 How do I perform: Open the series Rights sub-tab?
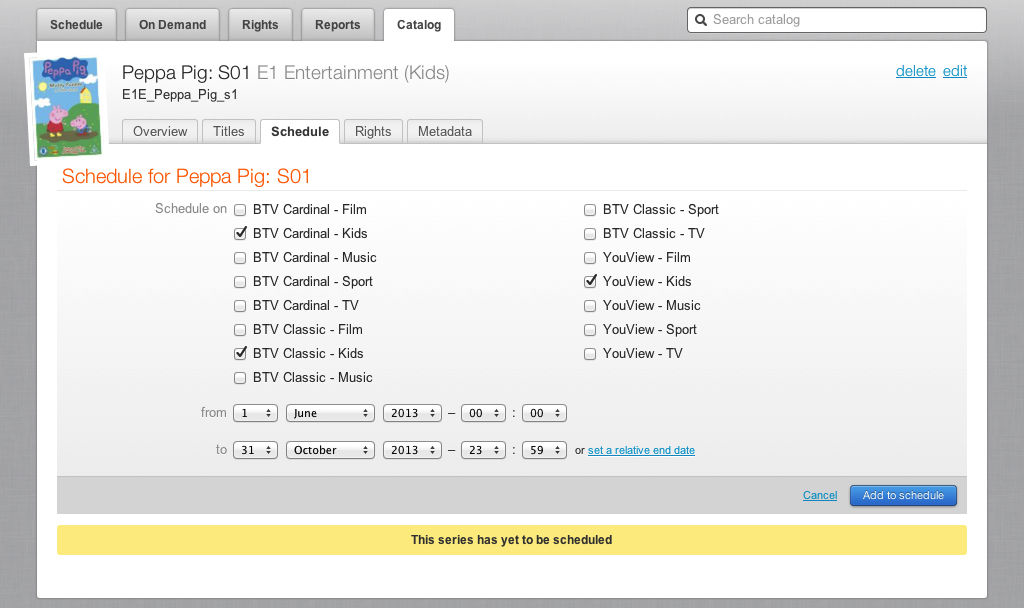(x=373, y=131)
